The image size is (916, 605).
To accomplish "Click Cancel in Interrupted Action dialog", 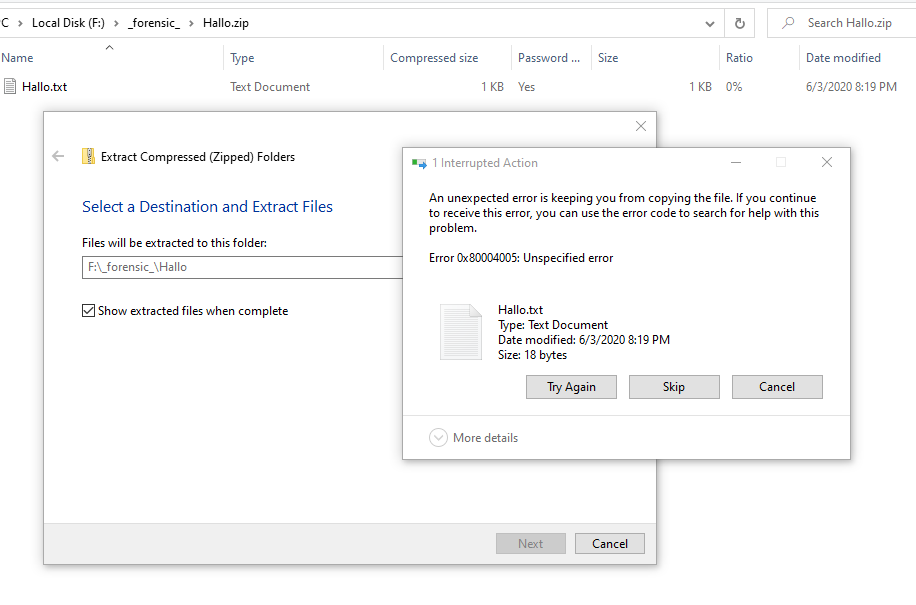I will point(777,387).
